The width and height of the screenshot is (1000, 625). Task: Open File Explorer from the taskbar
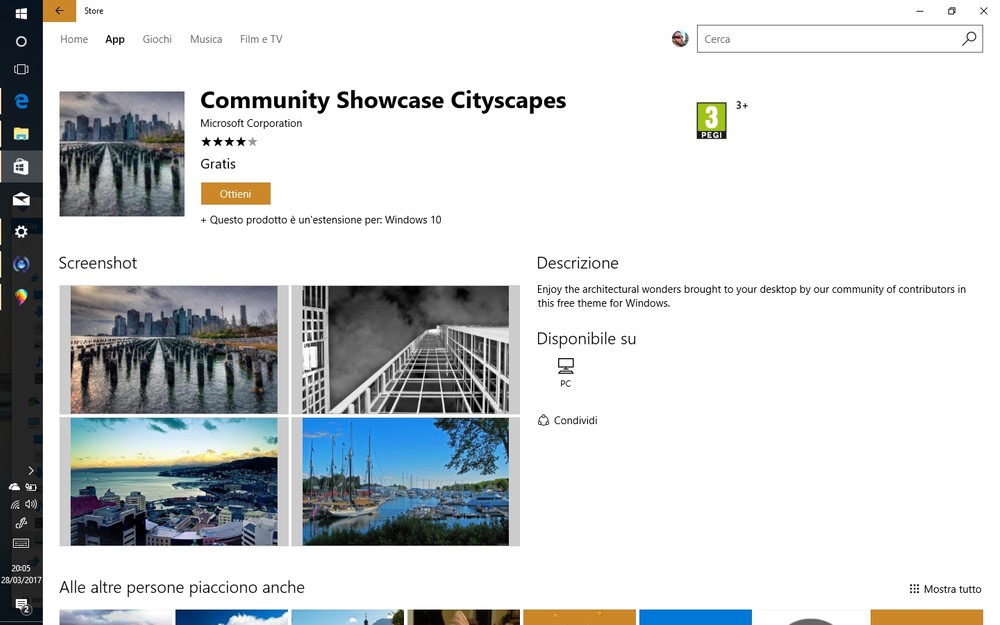tap(21, 134)
